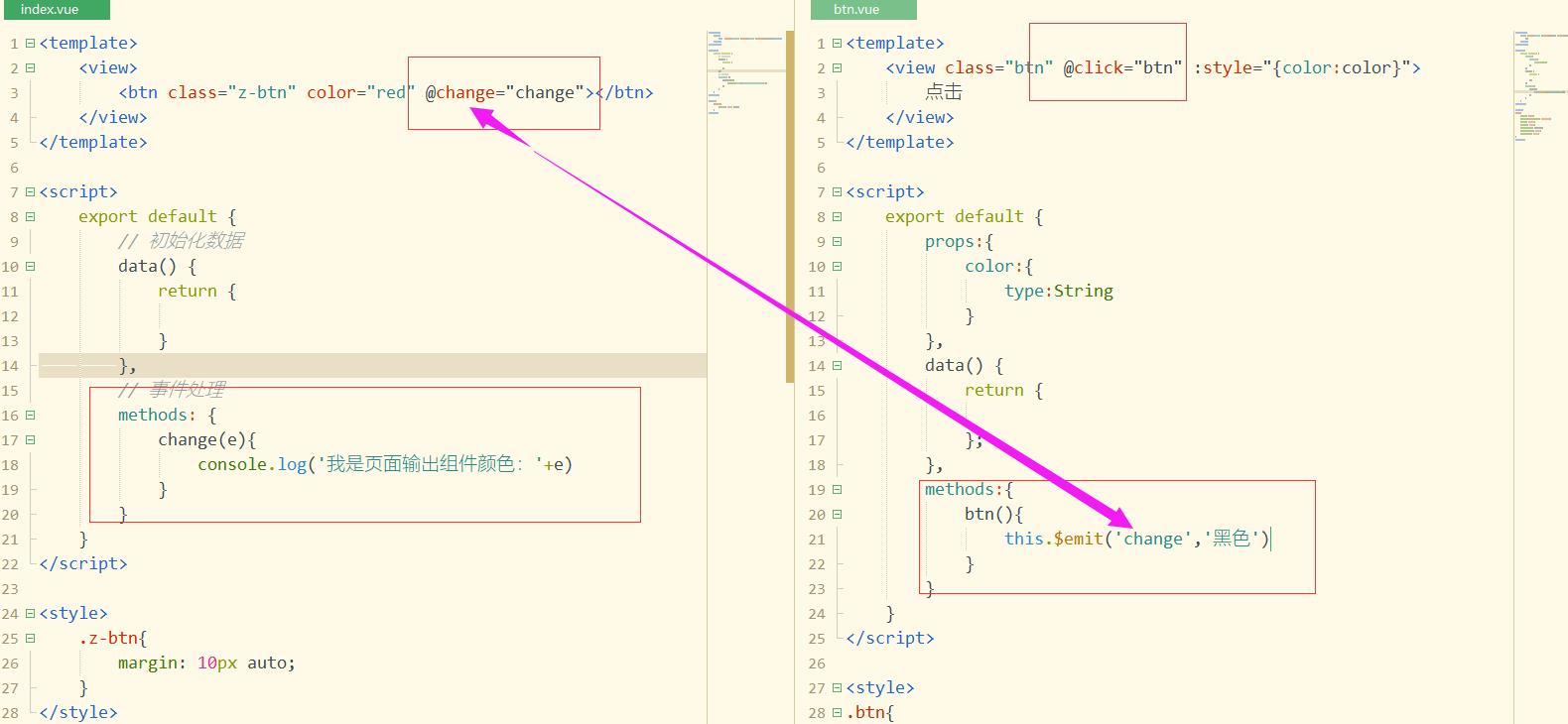Image resolution: width=1568 pixels, height=724 pixels.
Task: Select line number 26 in btn.vue gutter
Action: tap(817, 664)
